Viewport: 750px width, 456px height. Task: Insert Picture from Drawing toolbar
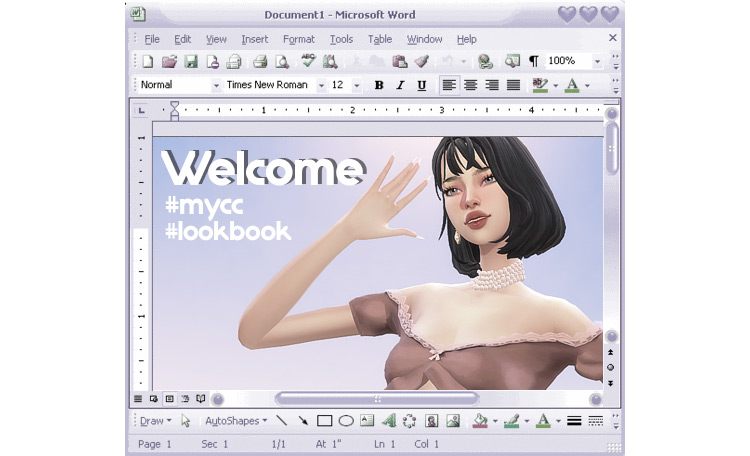(x=452, y=421)
